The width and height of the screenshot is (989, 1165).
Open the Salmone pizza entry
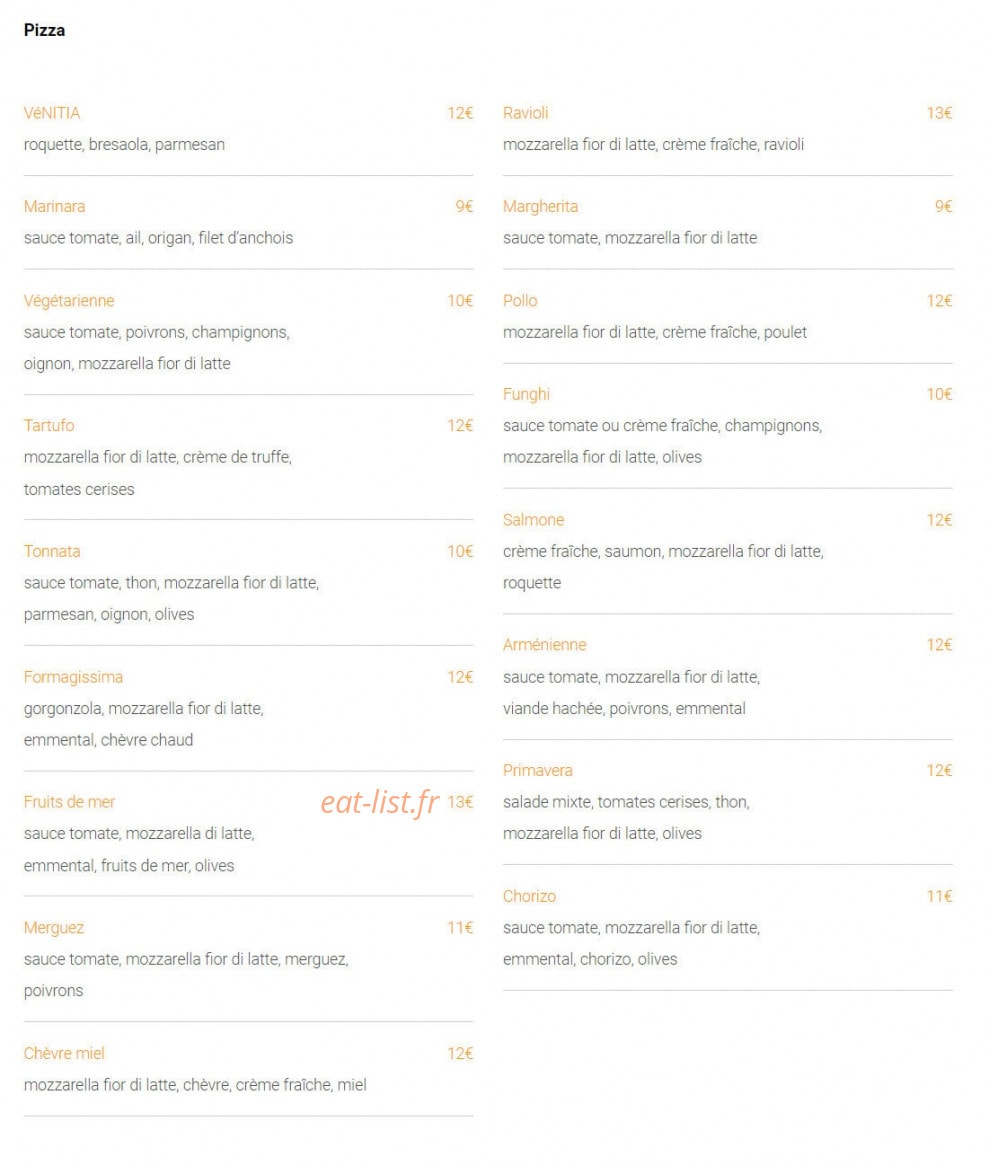click(534, 520)
